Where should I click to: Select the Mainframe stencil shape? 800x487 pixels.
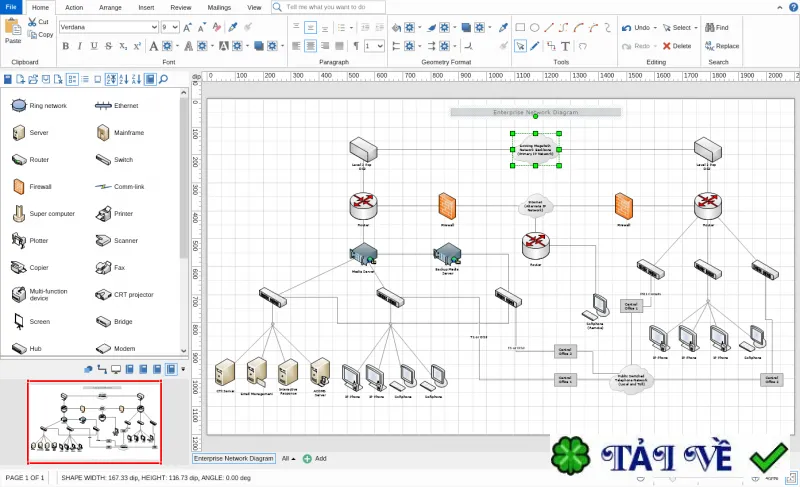tap(120, 133)
